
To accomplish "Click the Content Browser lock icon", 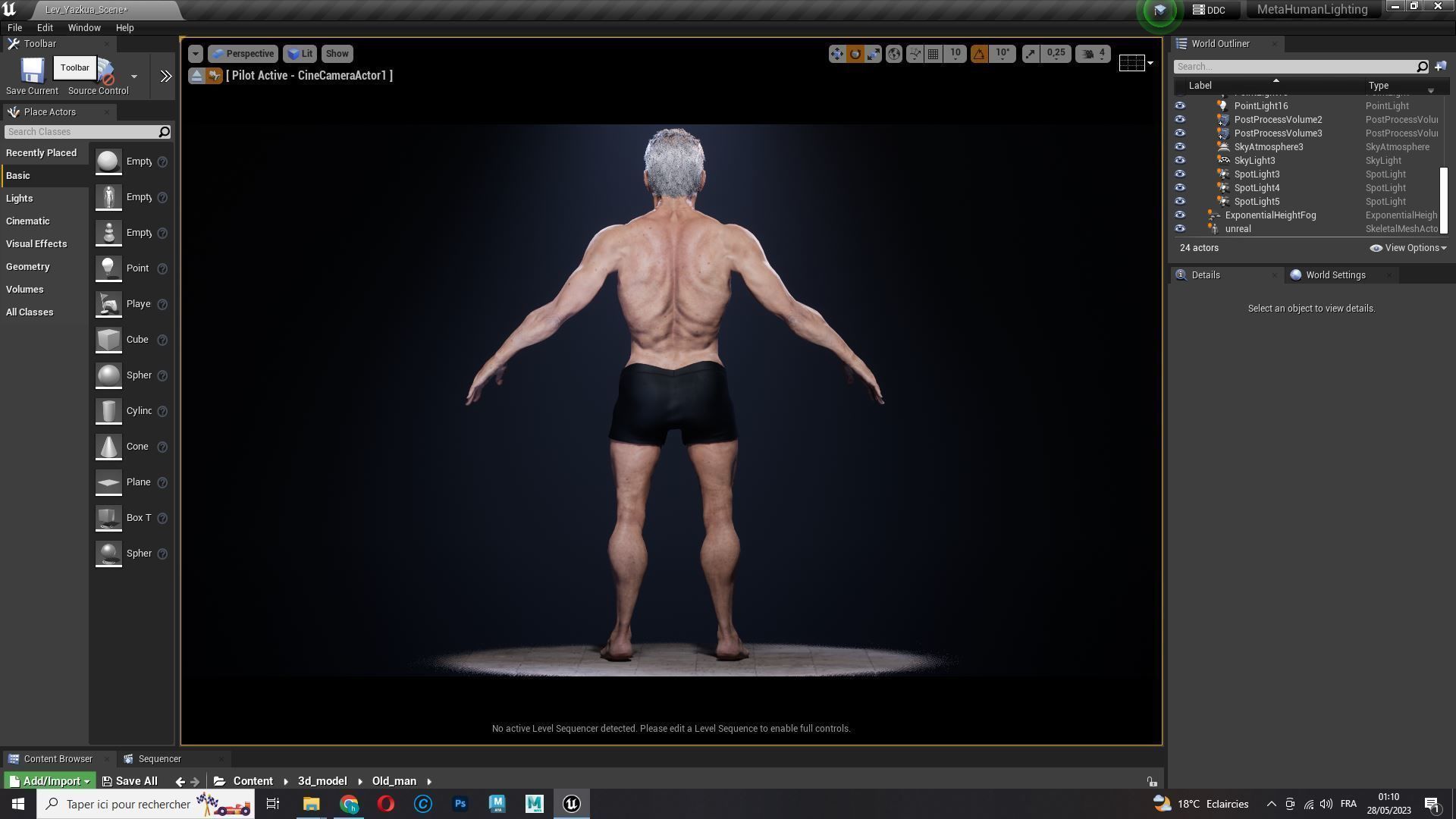I will tap(1152, 782).
